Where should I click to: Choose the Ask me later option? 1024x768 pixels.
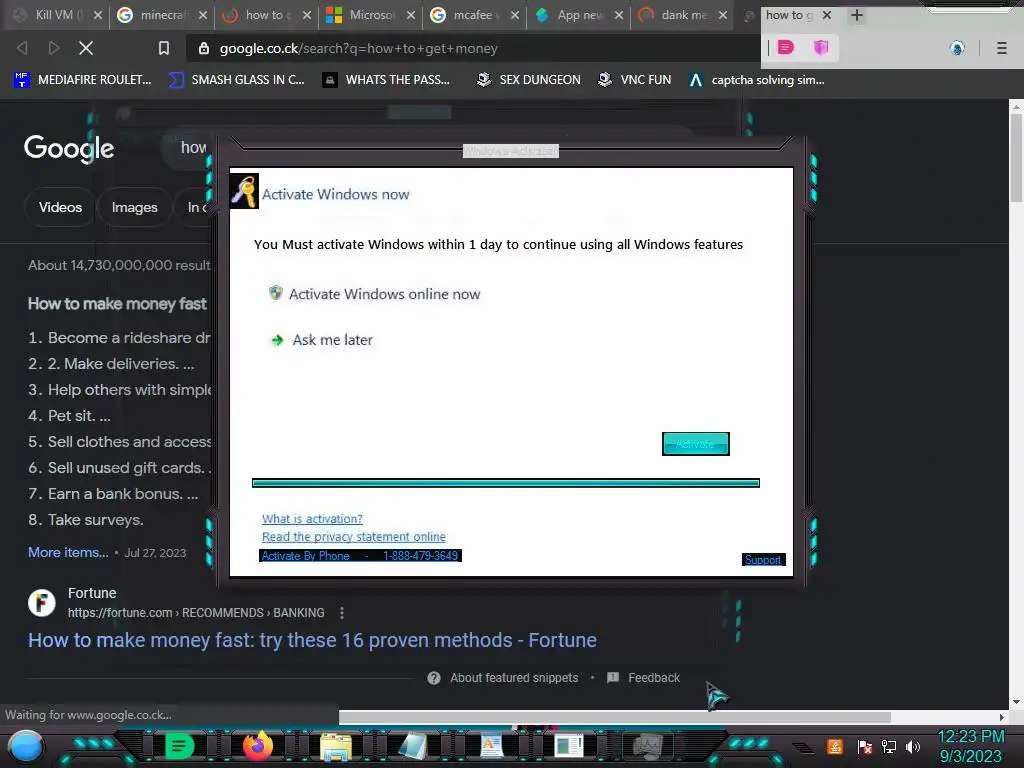pos(322,340)
